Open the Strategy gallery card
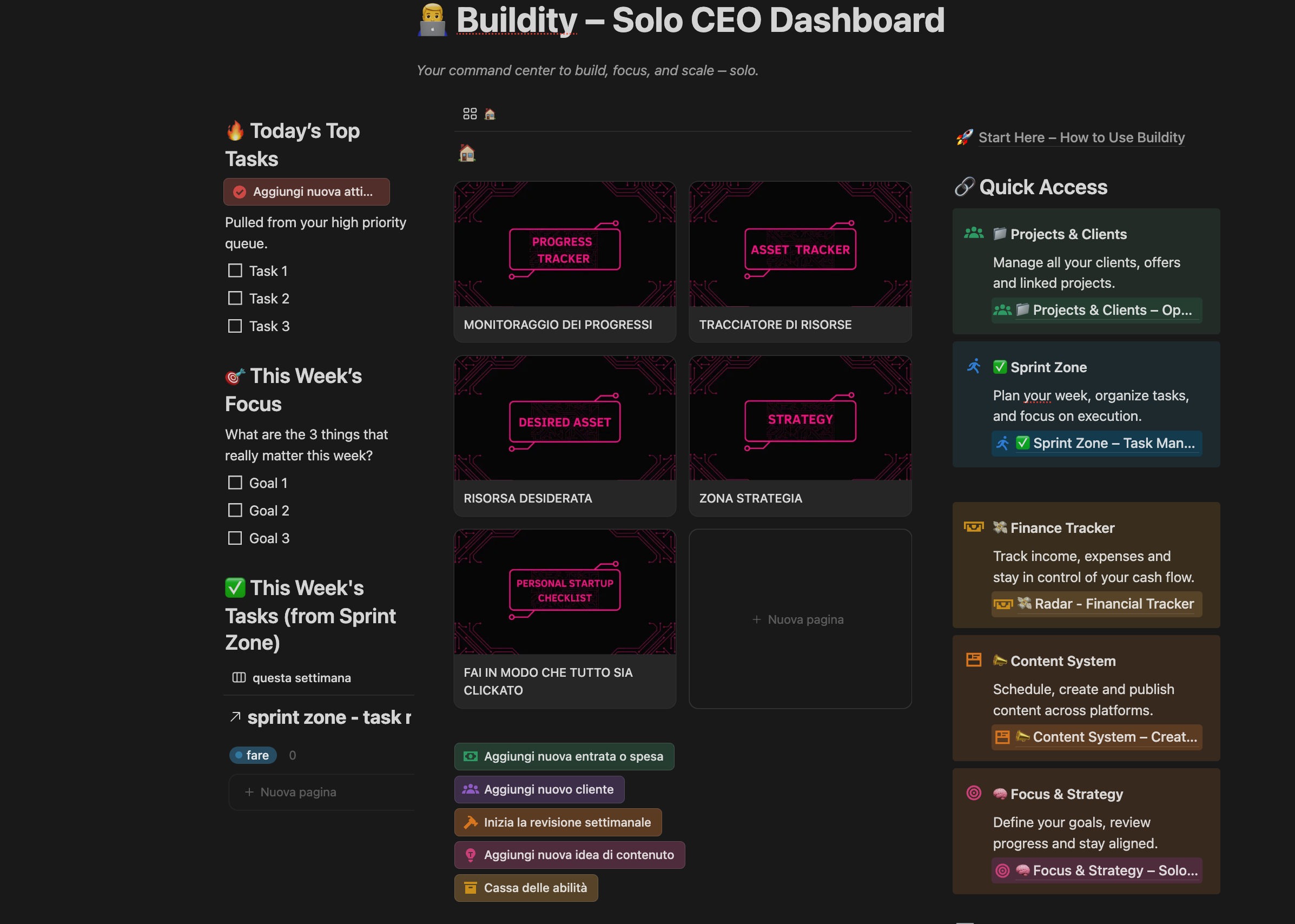Viewport: 1295px width, 924px height. 800,436
